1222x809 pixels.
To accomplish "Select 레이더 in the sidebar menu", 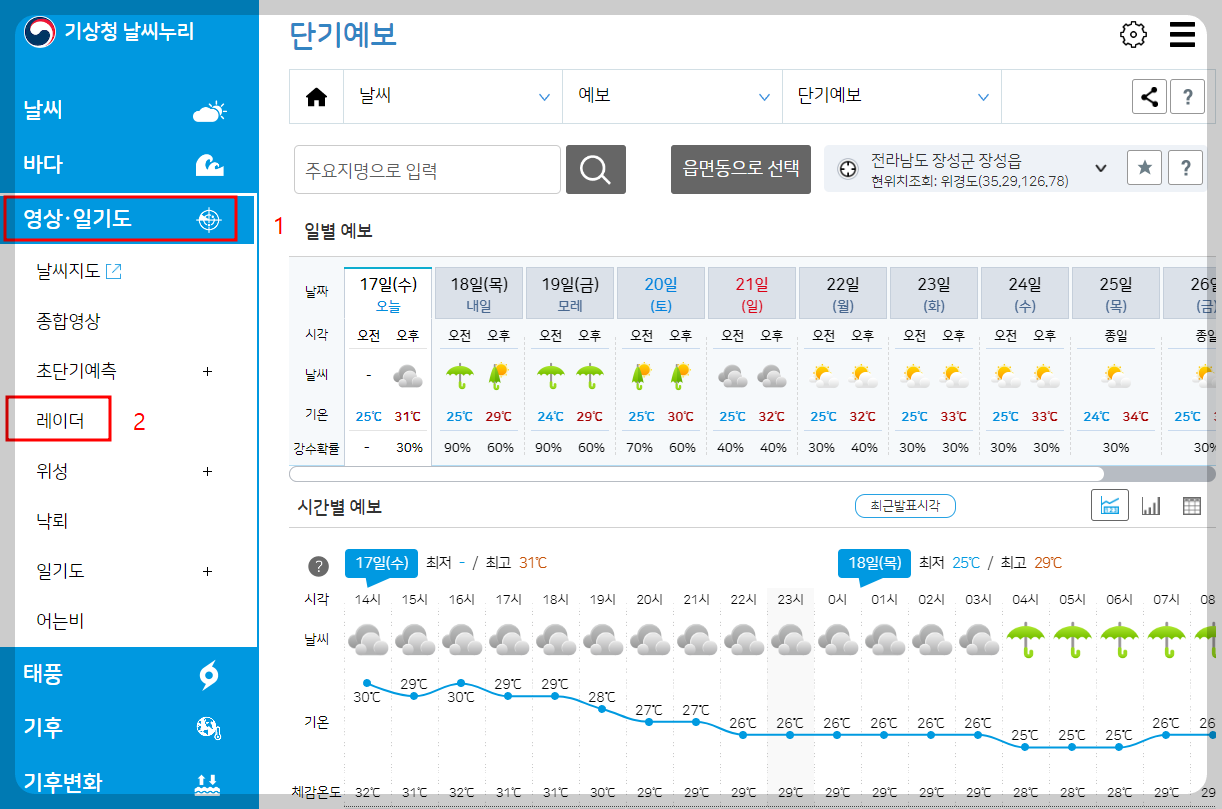I will pos(58,420).
